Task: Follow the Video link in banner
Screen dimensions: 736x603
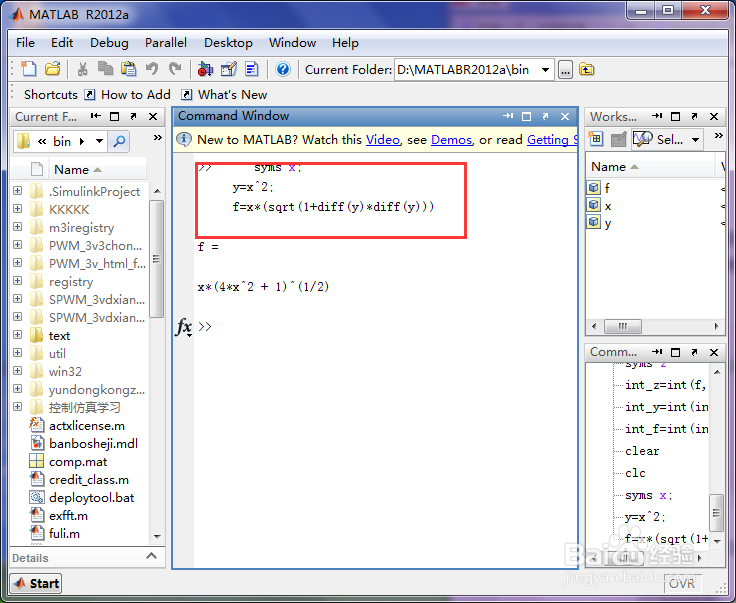Action: 383,140
